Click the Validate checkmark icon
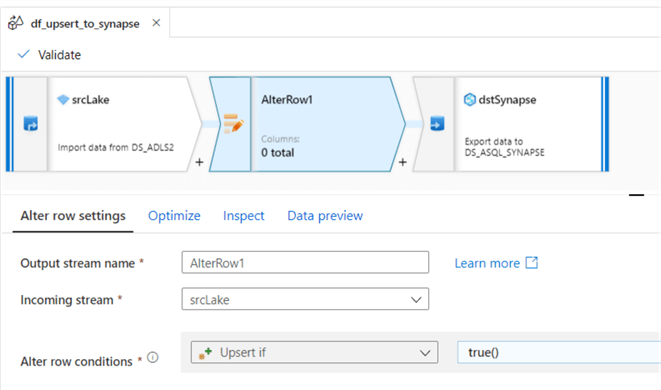The image size is (661, 390). click(24, 54)
